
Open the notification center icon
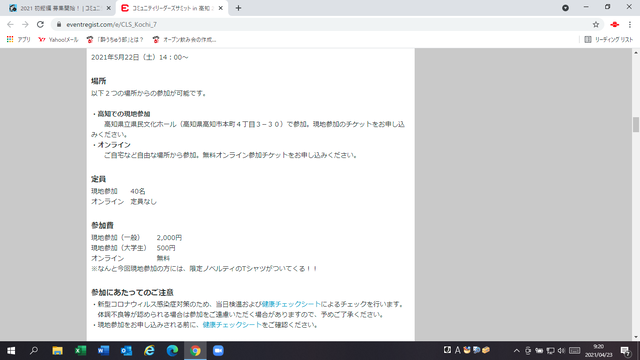625,351
